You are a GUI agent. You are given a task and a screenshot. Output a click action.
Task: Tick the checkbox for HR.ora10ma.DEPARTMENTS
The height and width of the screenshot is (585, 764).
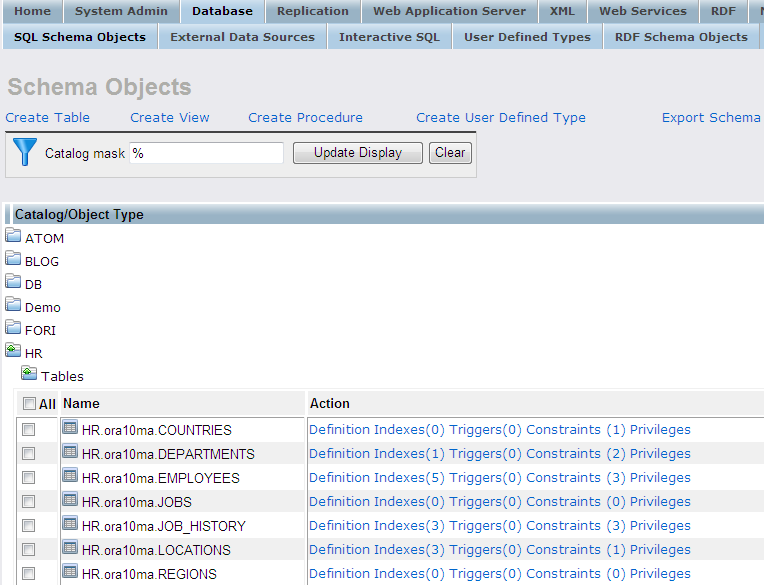29,454
